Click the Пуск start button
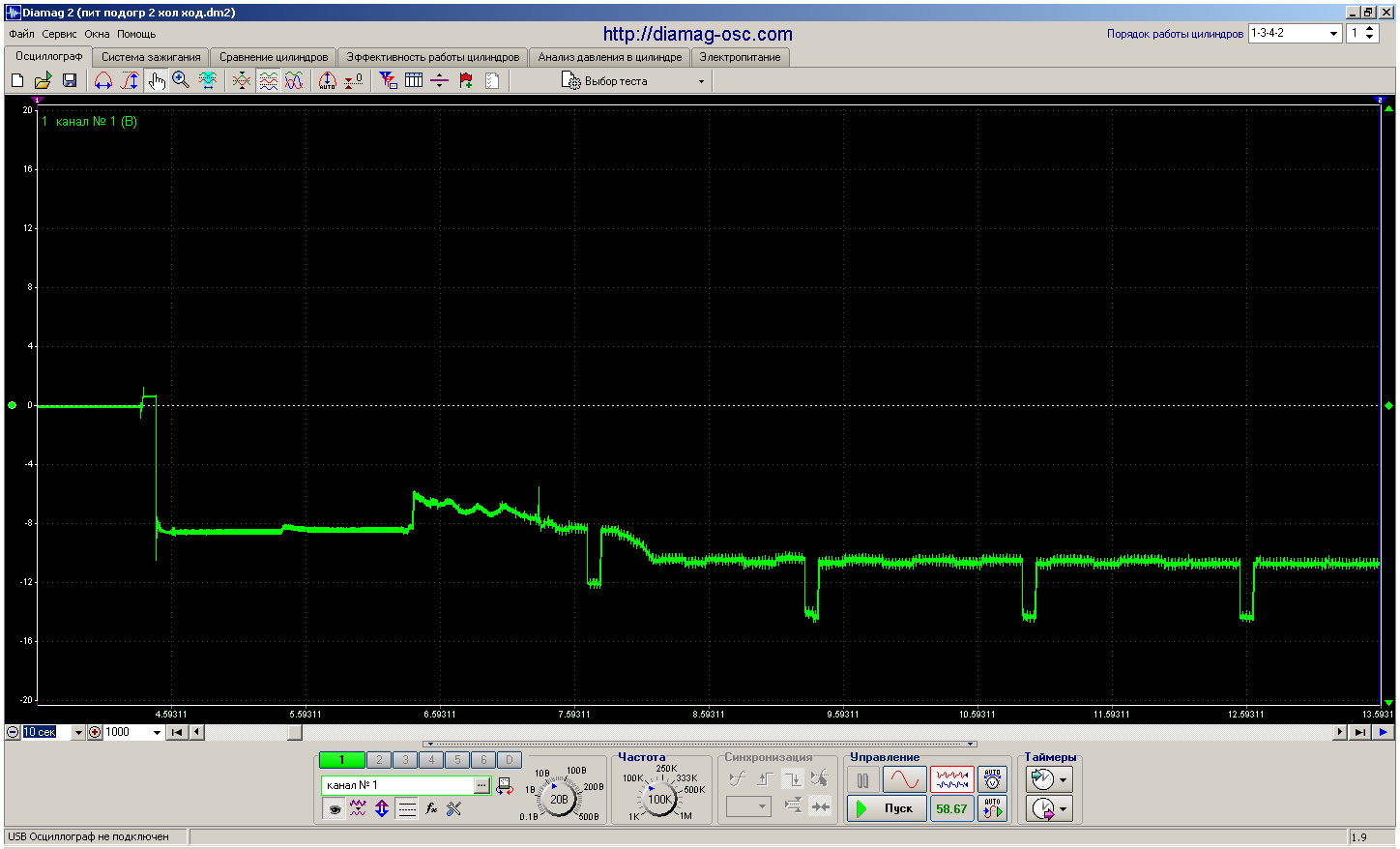The image size is (1400, 849). pos(887,808)
